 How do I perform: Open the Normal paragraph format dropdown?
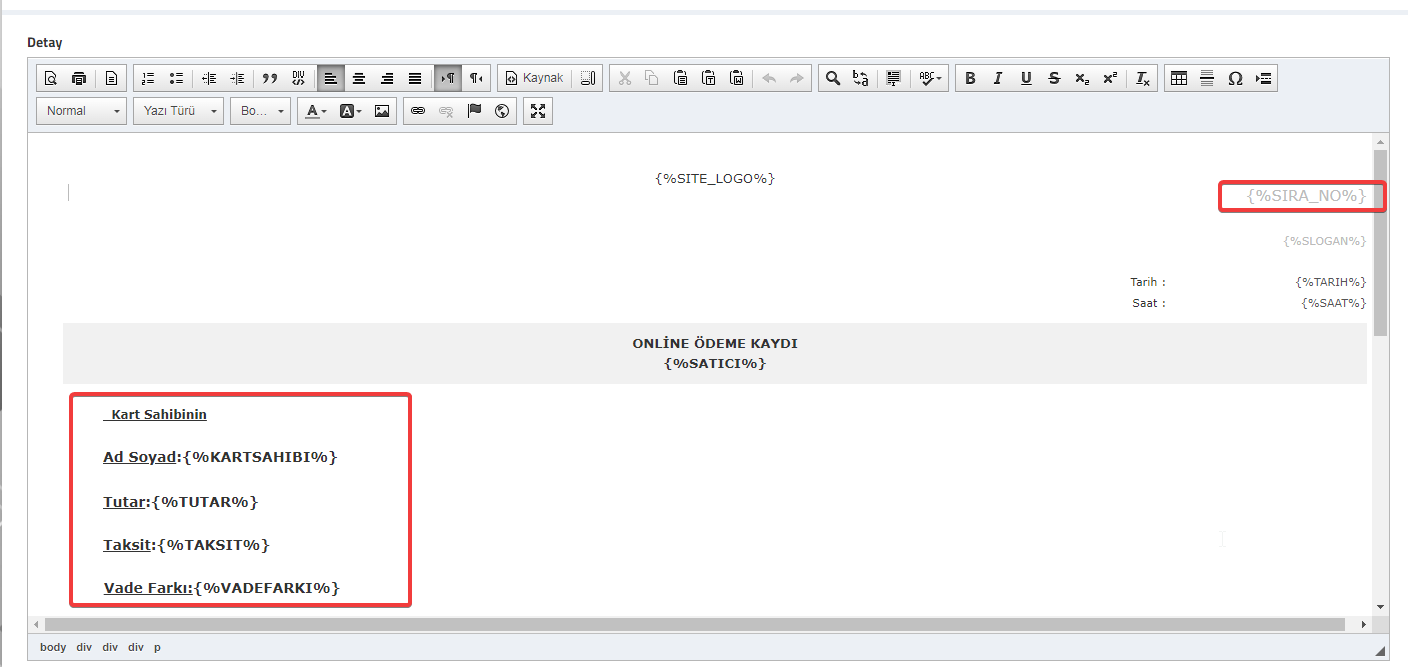(82, 111)
